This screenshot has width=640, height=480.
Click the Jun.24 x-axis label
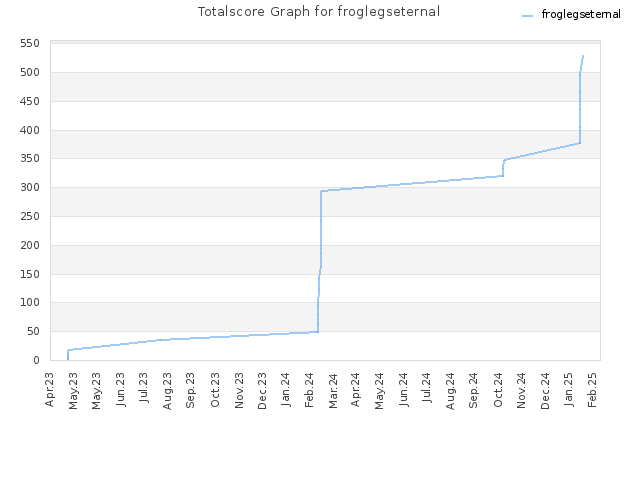(404, 389)
